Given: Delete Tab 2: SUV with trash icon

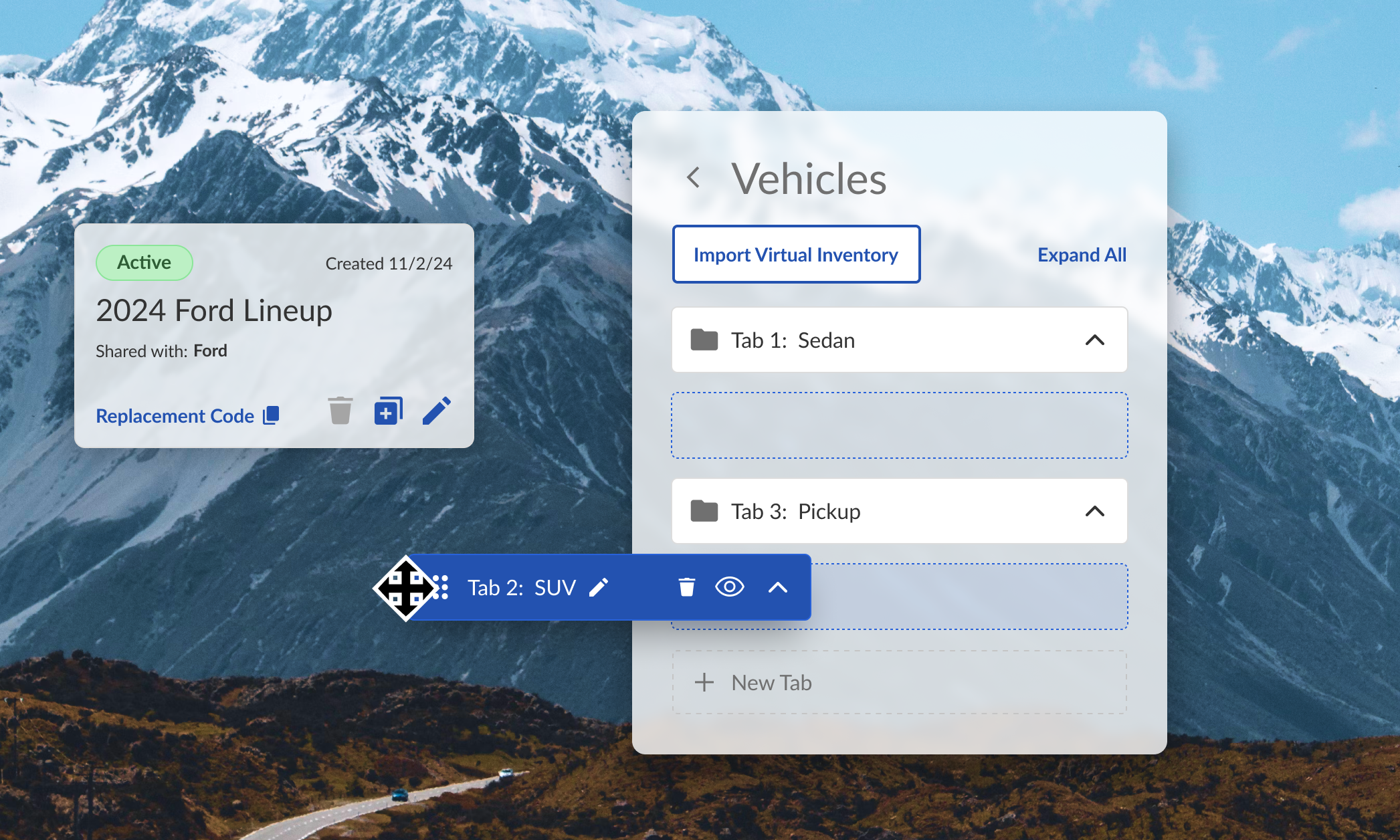Looking at the screenshot, I should [687, 587].
